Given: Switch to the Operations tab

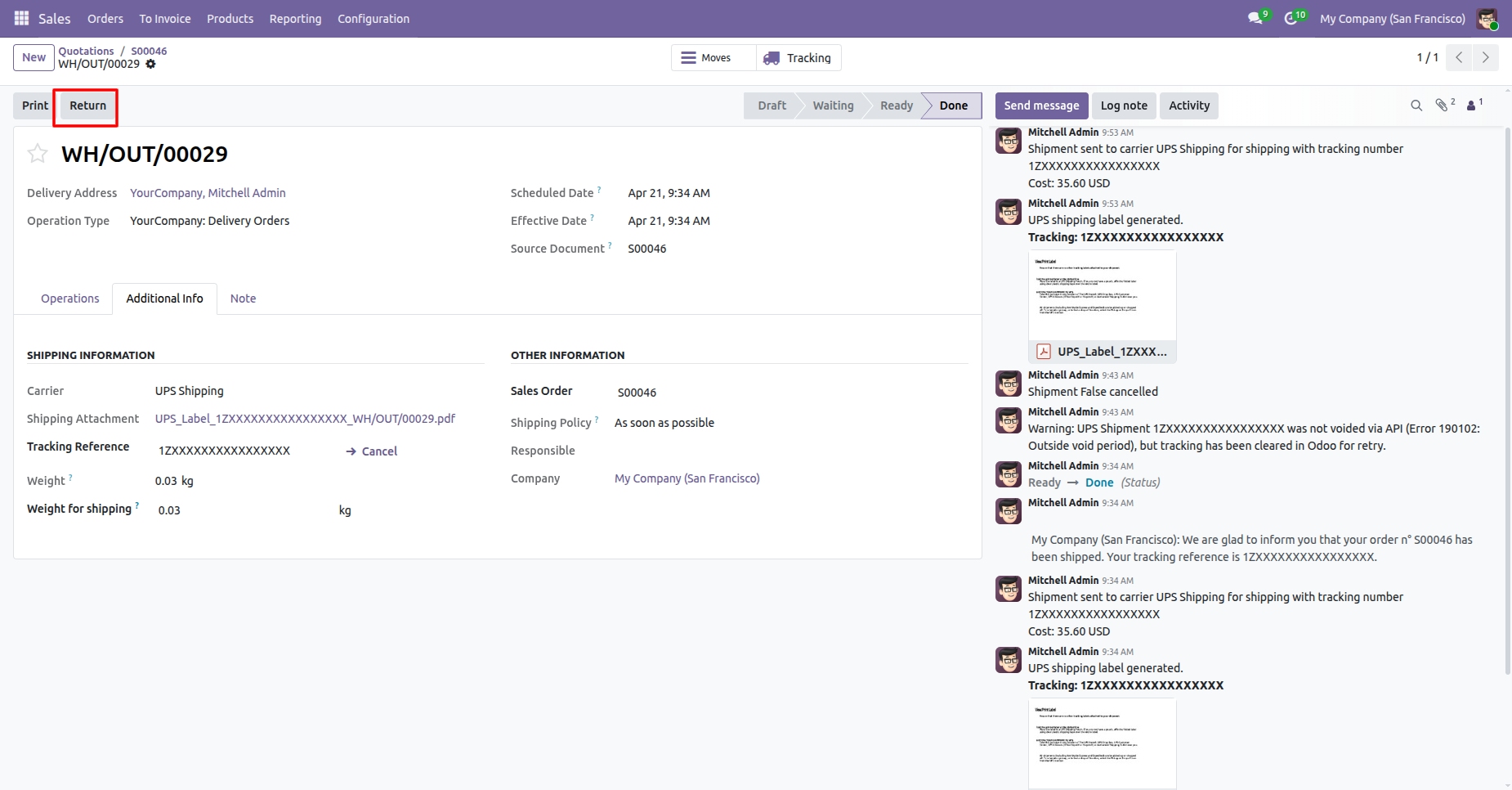Looking at the screenshot, I should [70, 298].
